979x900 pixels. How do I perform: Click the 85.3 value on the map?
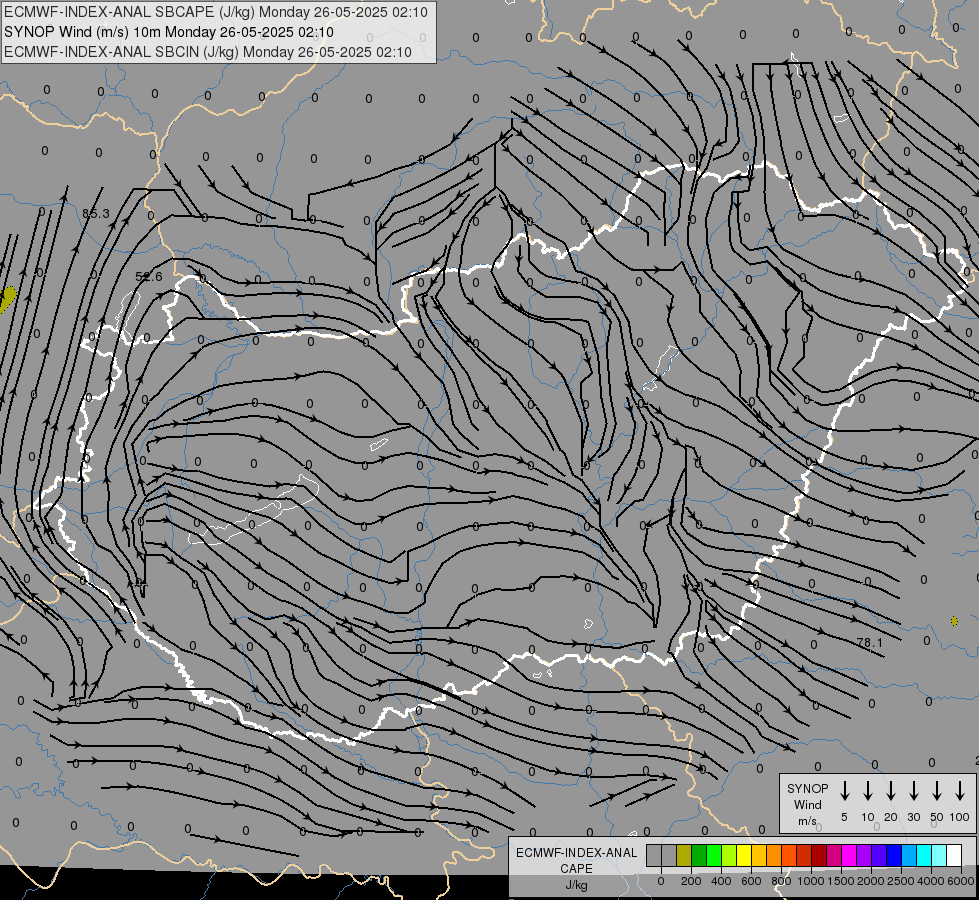[96, 214]
